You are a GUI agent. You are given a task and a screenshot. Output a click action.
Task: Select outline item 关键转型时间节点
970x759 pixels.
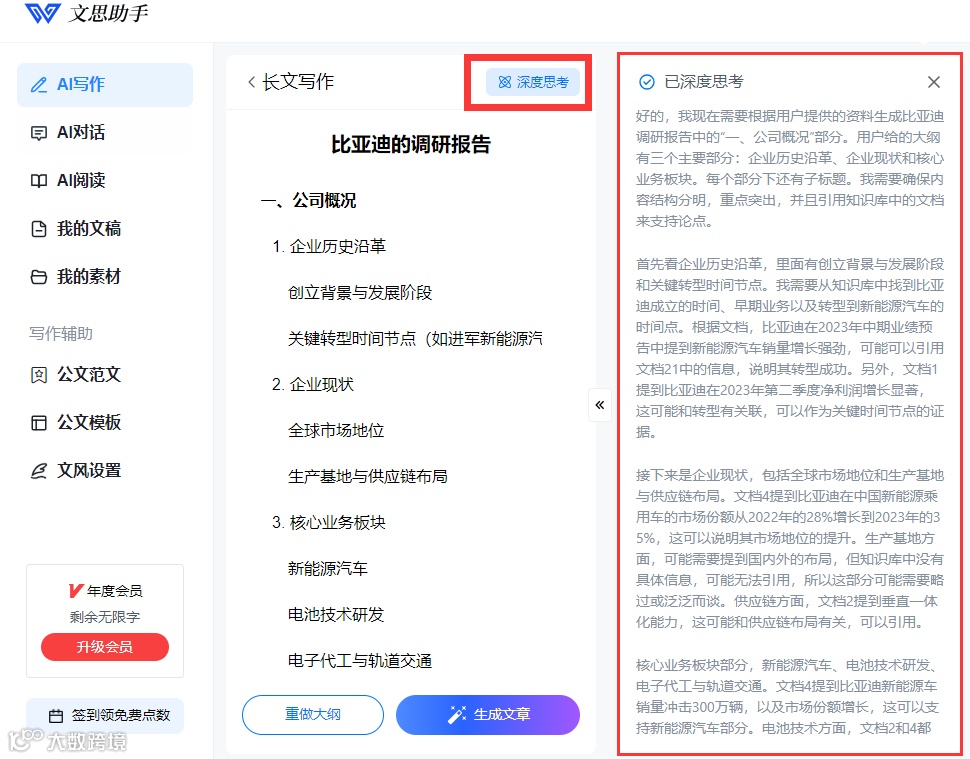click(415, 338)
